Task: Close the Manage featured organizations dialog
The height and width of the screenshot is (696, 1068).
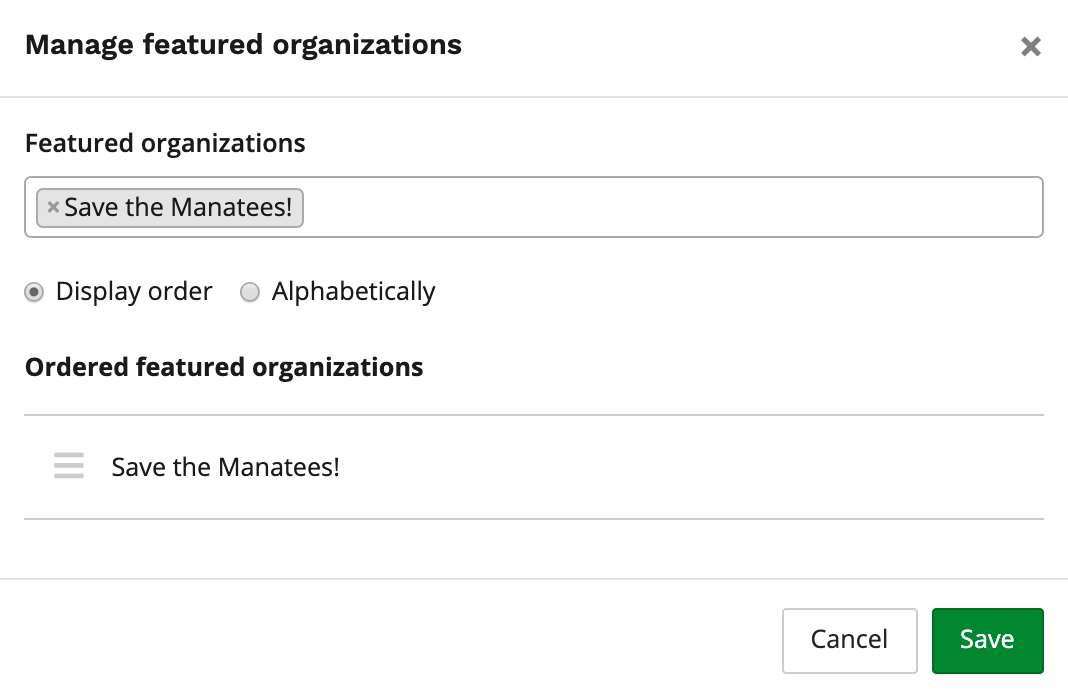Action: (1031, 47)
